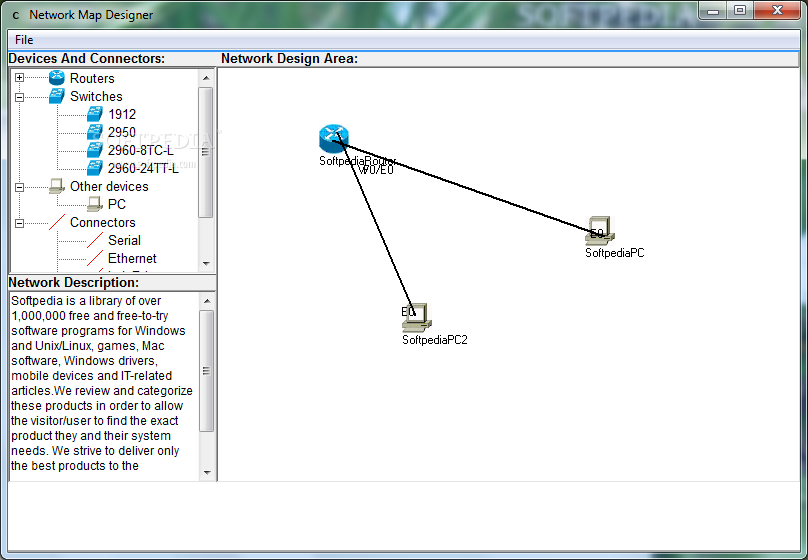
Task: Click the Routers category icon
Action: coord(57,78)
